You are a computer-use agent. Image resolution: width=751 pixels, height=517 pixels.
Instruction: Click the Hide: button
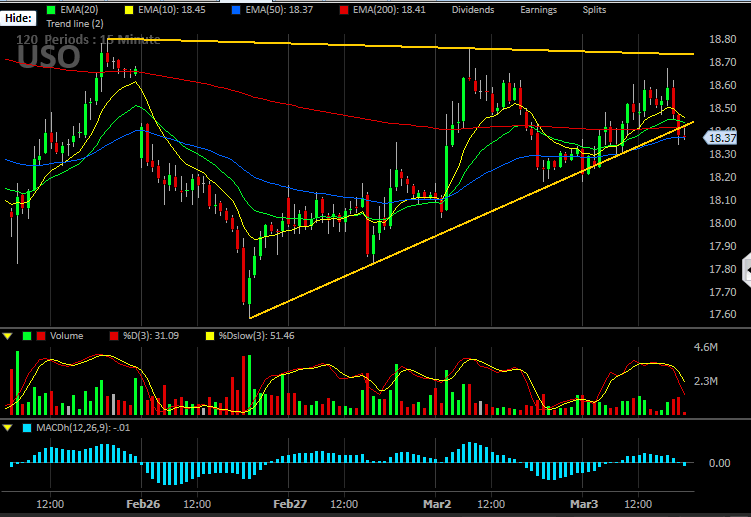pos(18,18)
